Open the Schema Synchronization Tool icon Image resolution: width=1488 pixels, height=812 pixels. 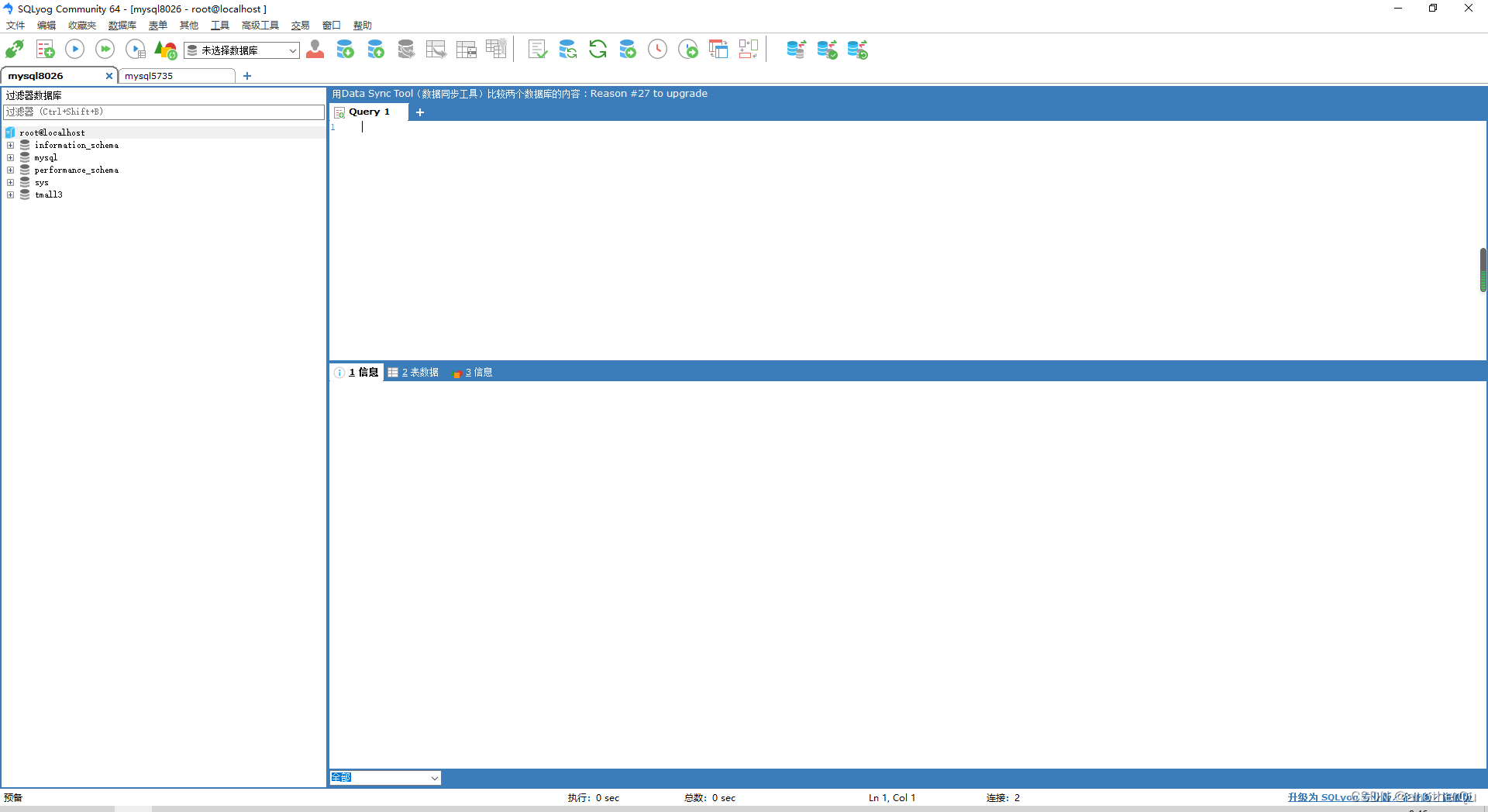pyautogui.click(x=568, y=50)
